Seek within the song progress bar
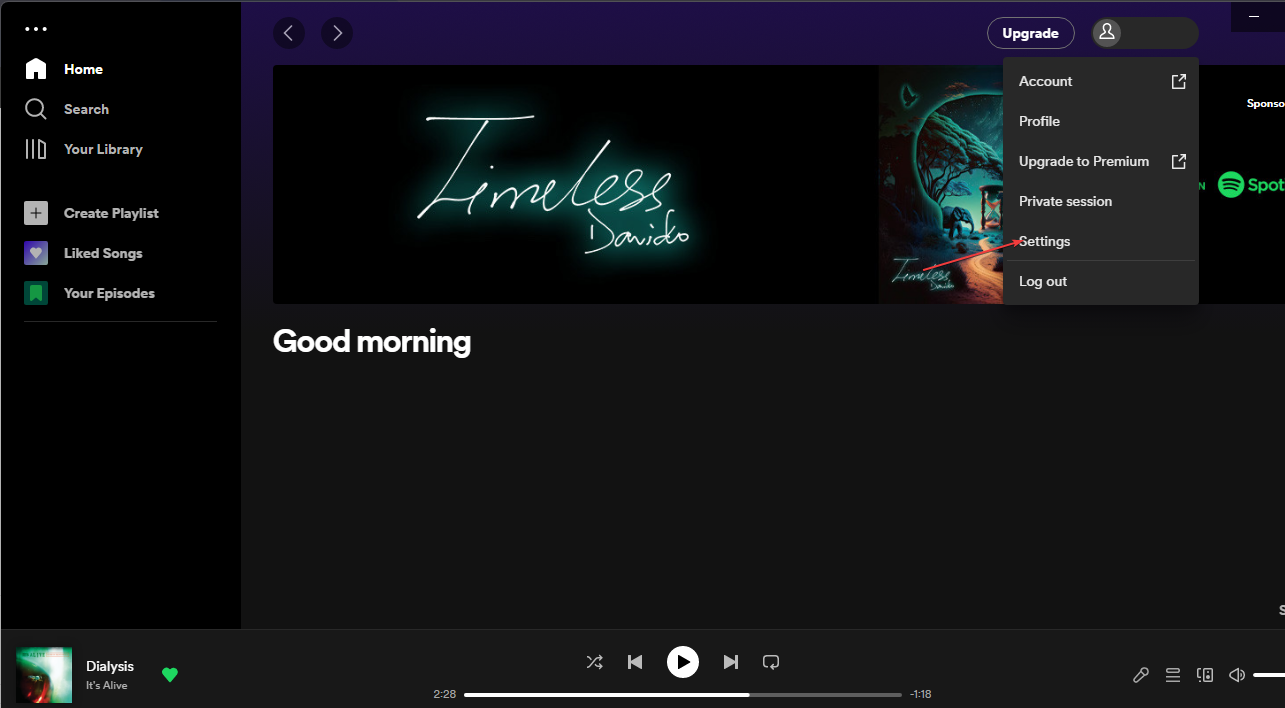 683,694
